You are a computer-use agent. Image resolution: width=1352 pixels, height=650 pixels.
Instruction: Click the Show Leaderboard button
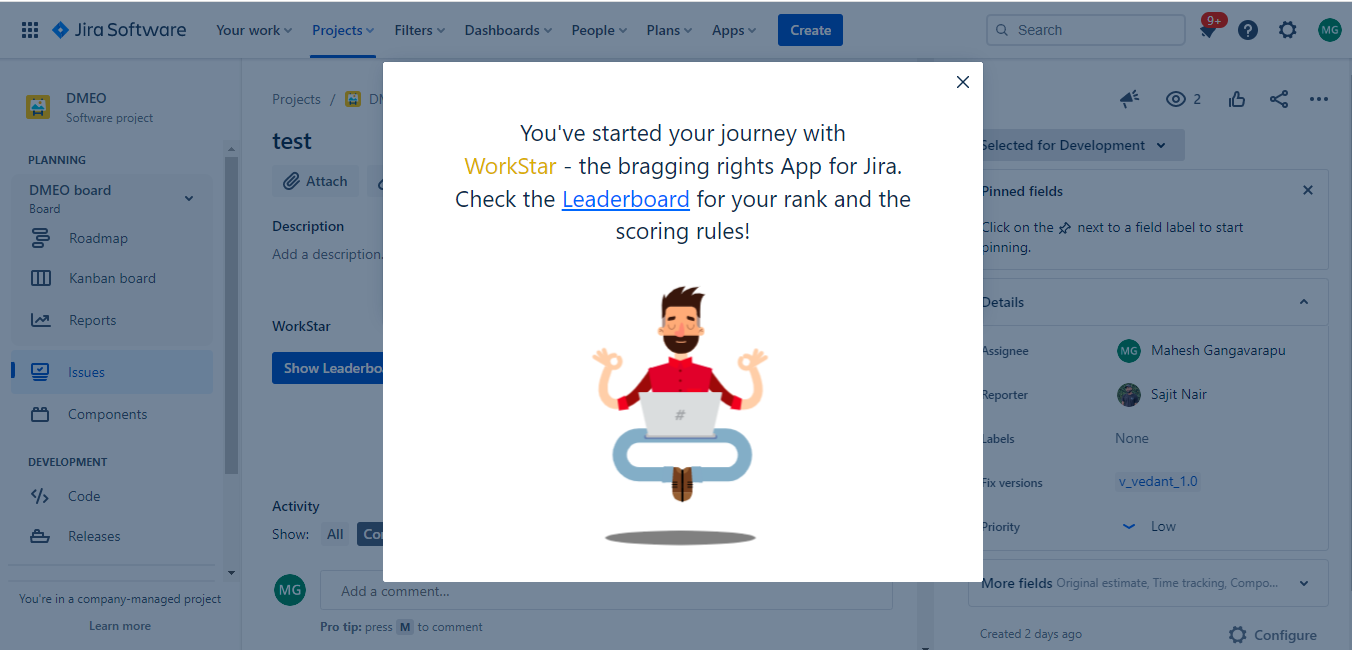328,368
